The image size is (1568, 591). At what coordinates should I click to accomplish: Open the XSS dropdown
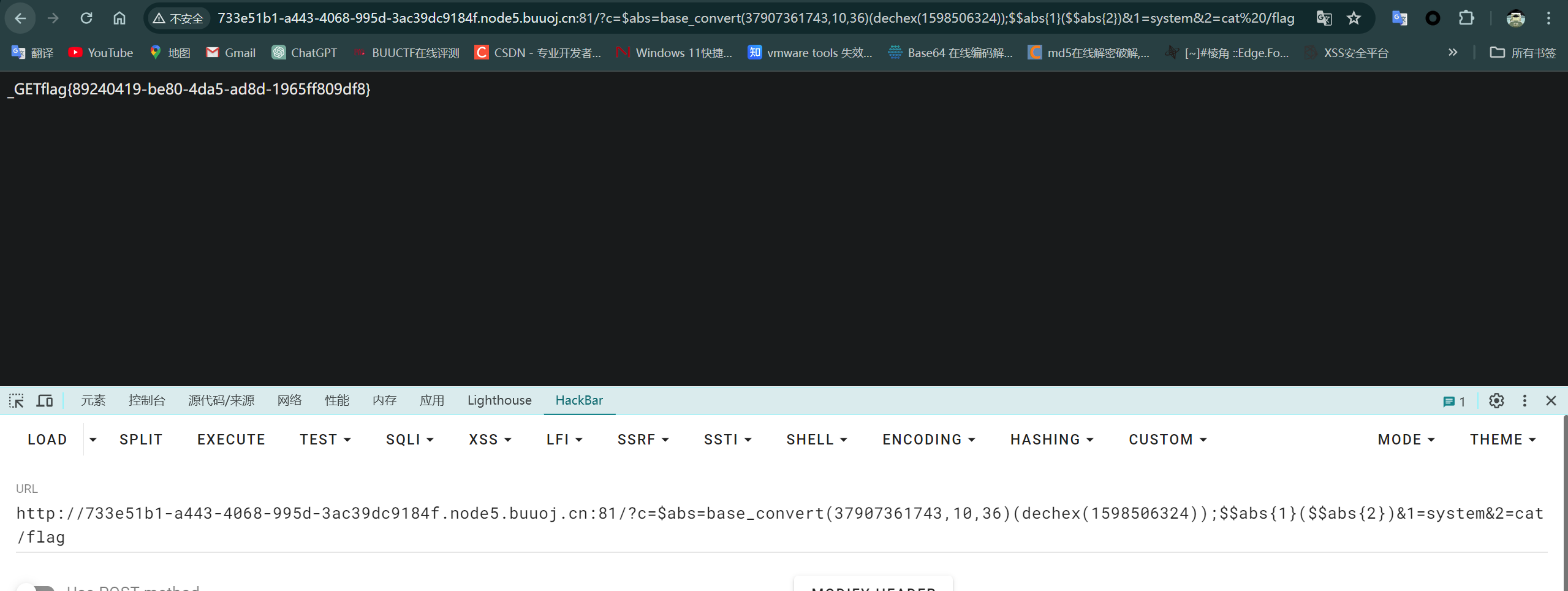tap(490, 440)
